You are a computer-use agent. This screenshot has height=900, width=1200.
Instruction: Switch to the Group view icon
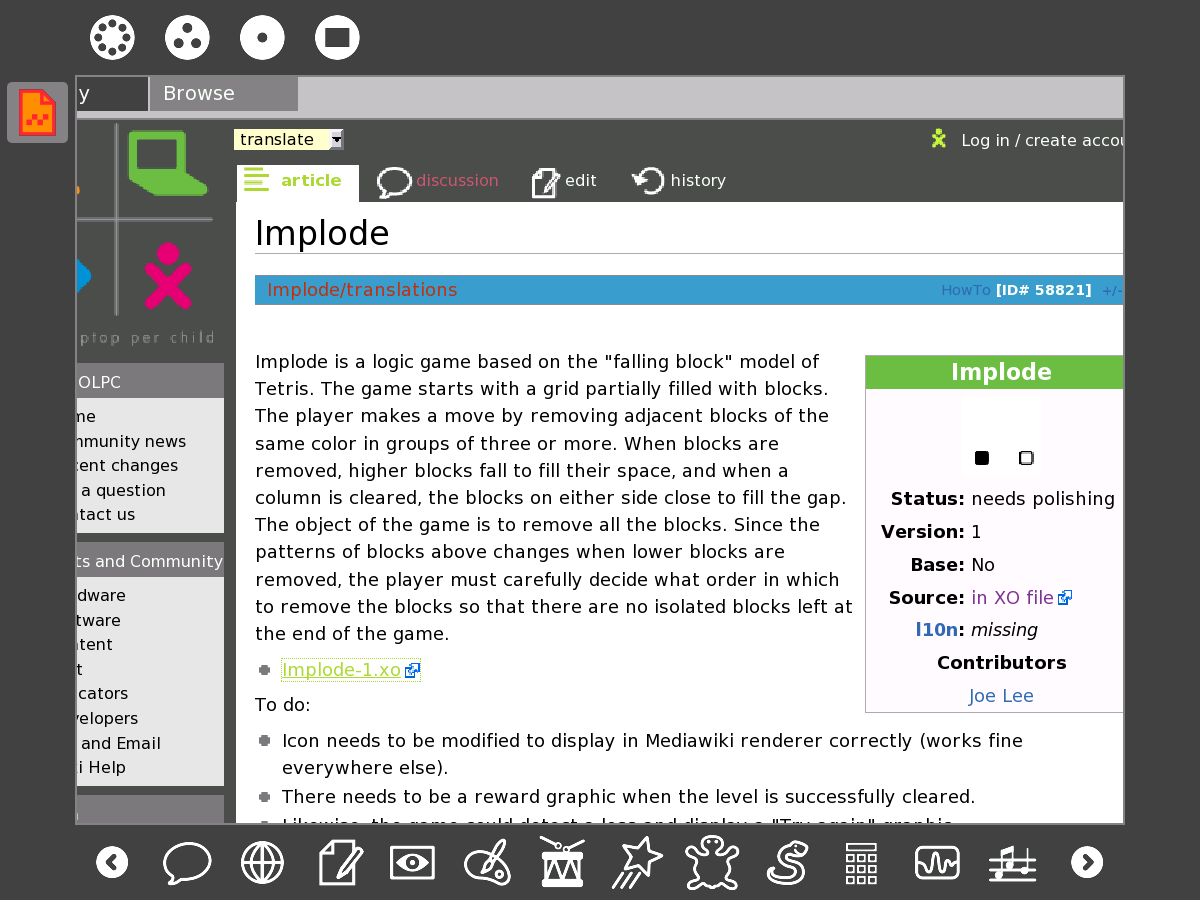(187, 38)
